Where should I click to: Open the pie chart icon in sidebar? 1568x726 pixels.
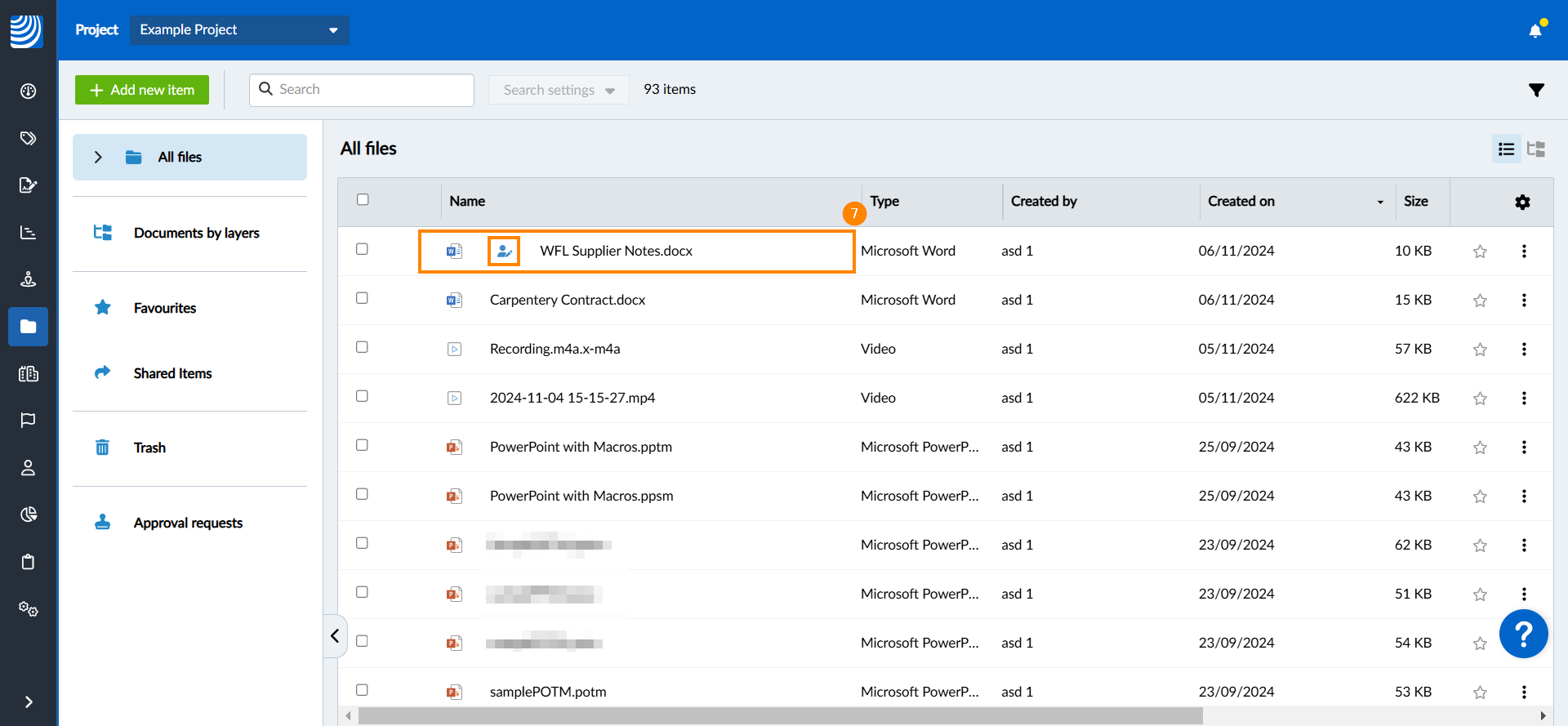coord(28,514)
